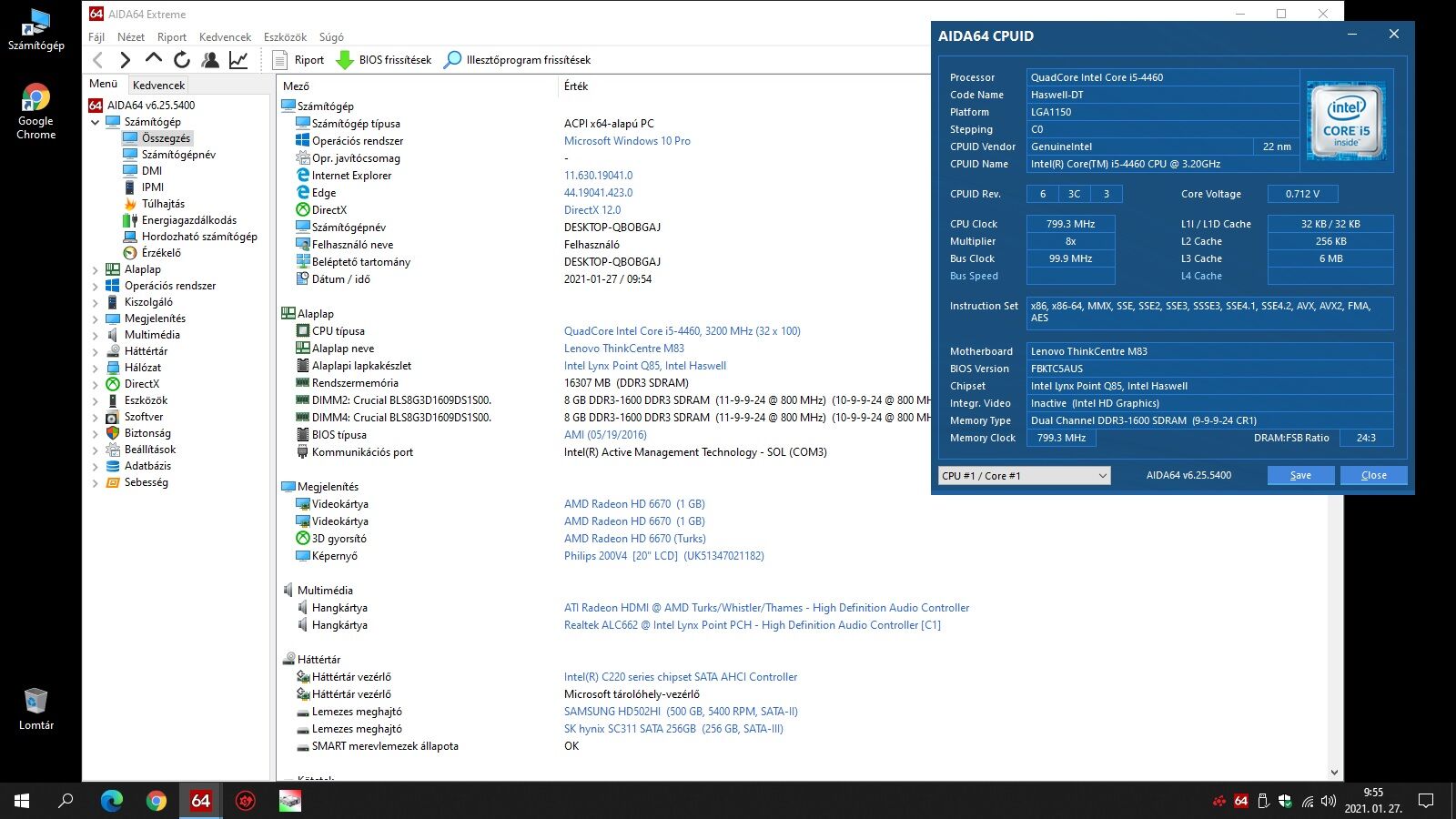Select Érzékelő in the tree
The width and height of the screenshot is (1456, 819).
[161, 253]
